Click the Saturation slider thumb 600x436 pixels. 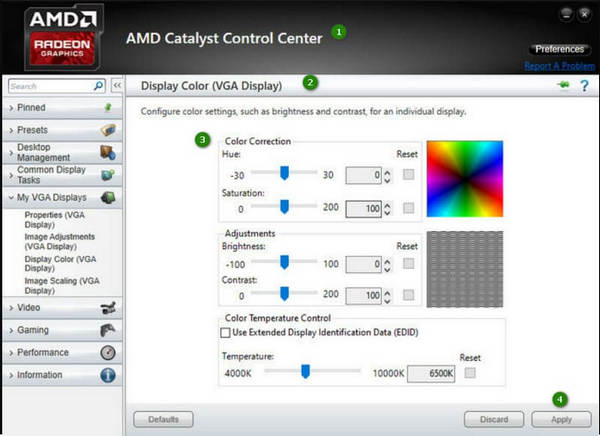284,207
